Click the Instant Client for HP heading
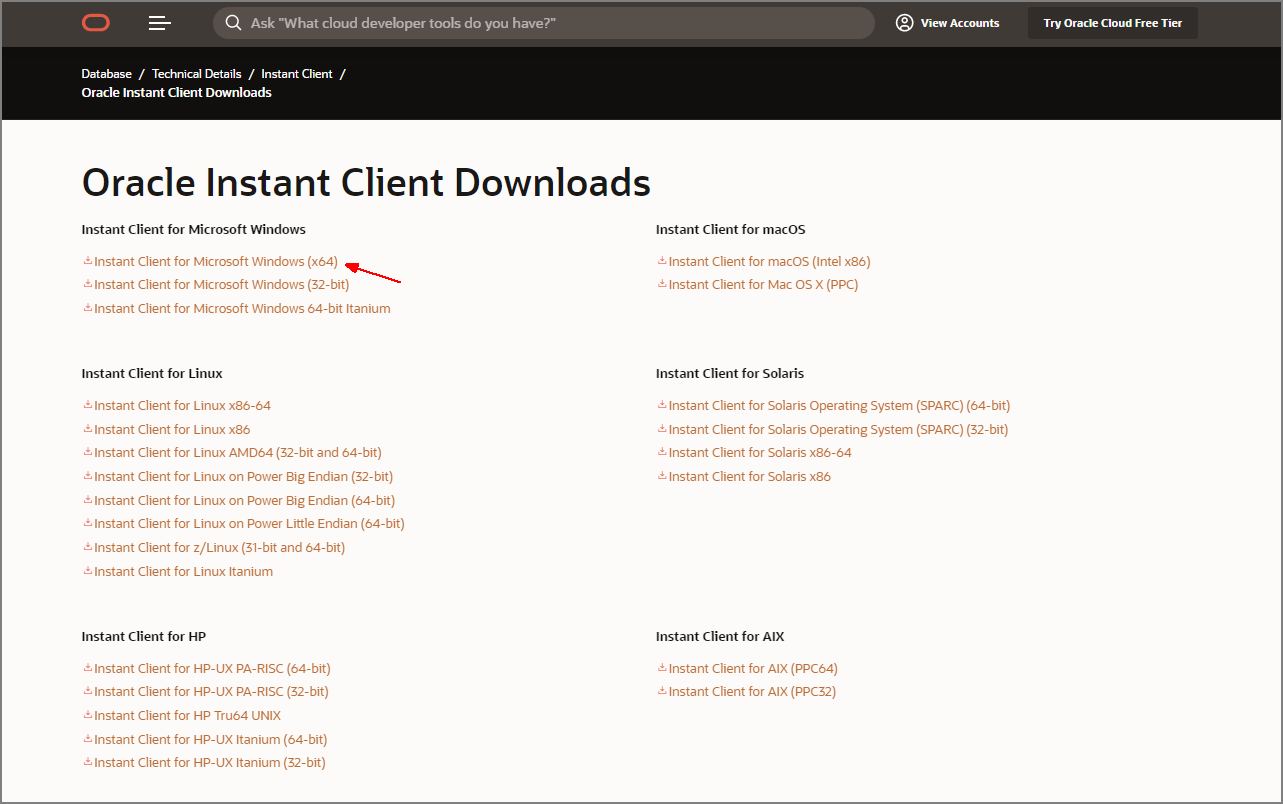 point(144,636)
